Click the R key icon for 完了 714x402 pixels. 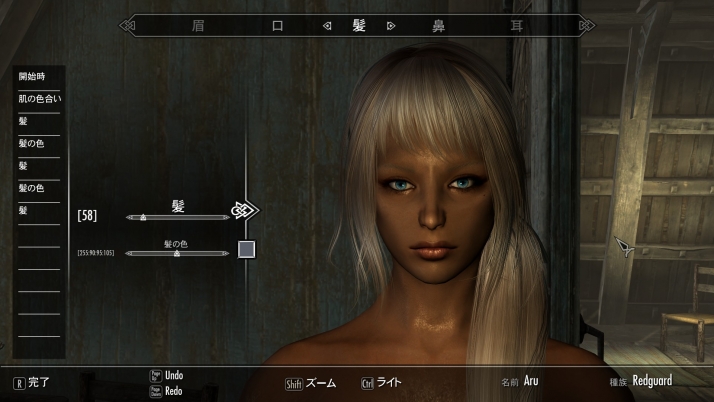point(19,383)
